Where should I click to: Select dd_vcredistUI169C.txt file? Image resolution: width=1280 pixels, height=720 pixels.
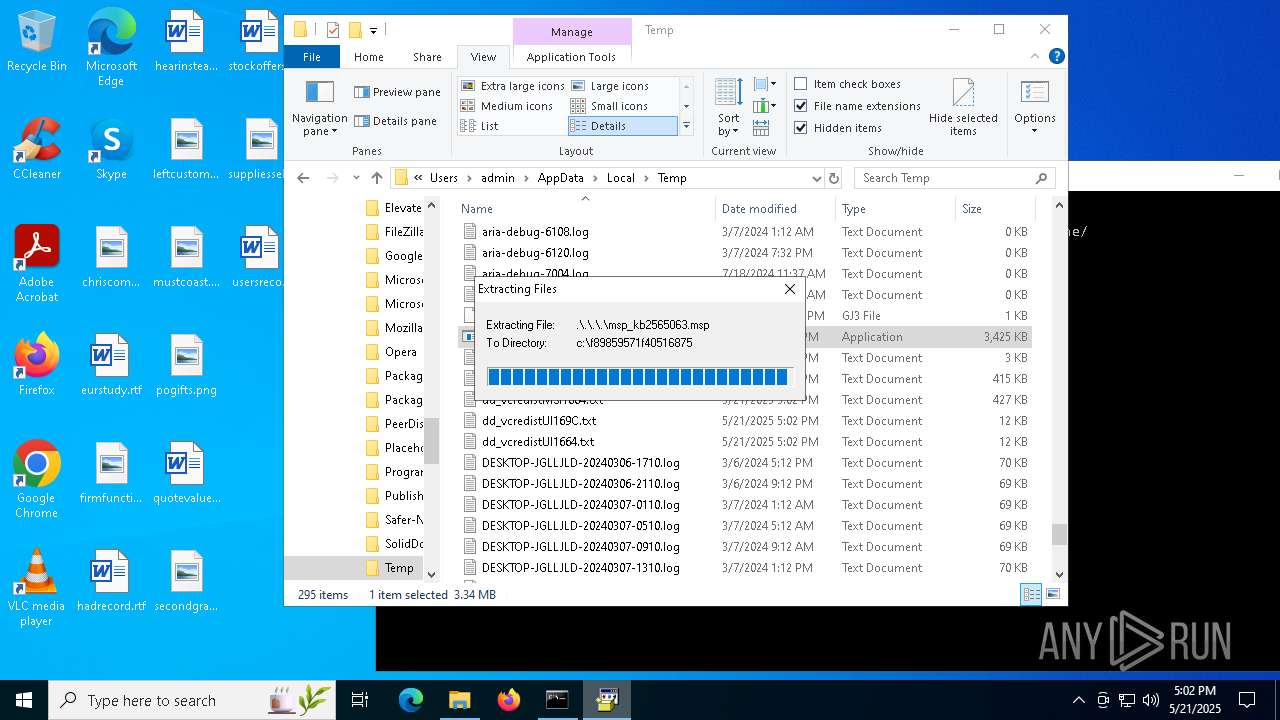(x=538, y=421)
